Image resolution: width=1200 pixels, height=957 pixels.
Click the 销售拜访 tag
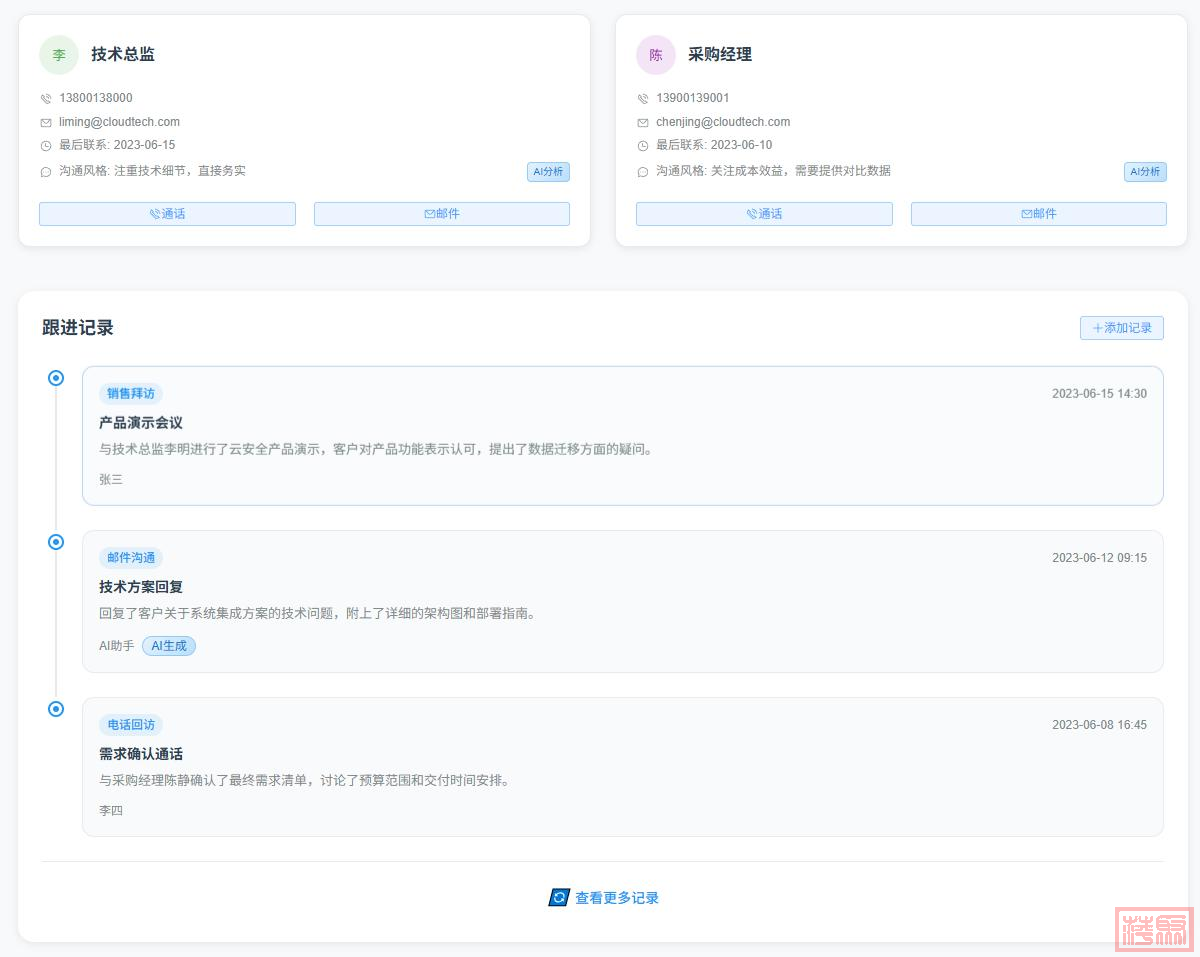131,394
